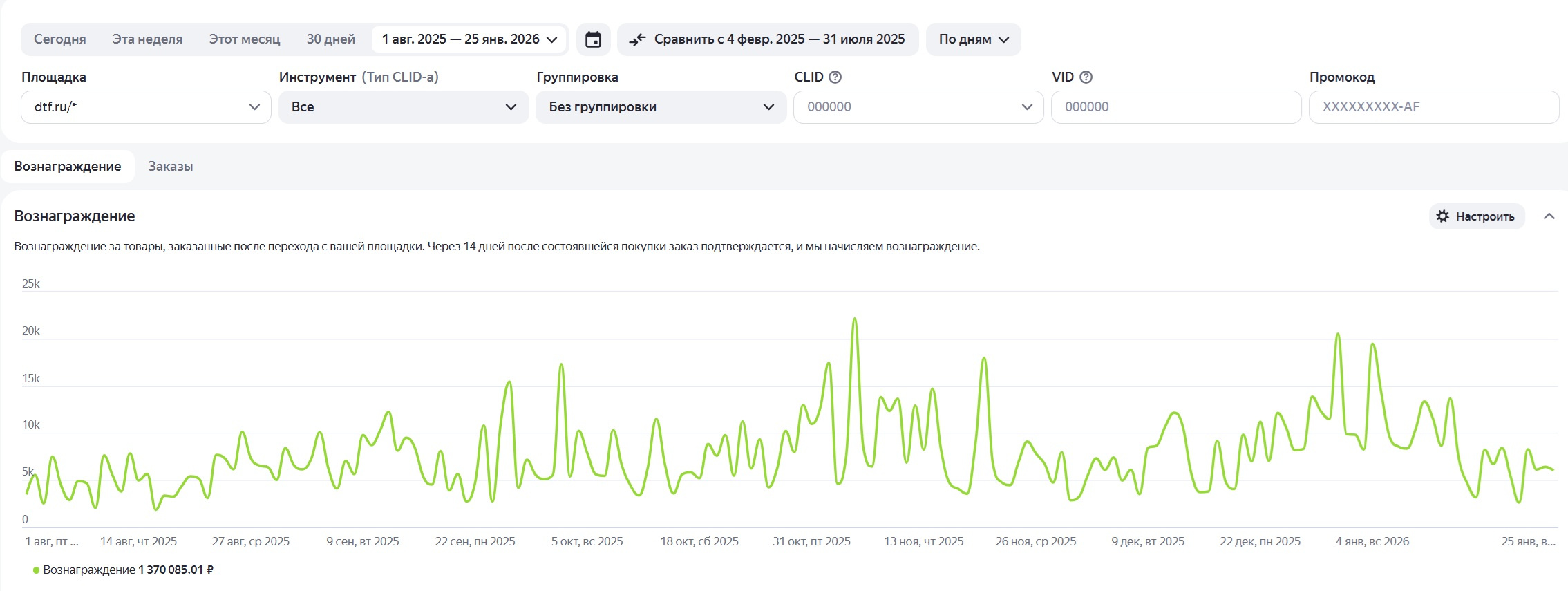Switch to the Заказы tab

click(170, 167)
